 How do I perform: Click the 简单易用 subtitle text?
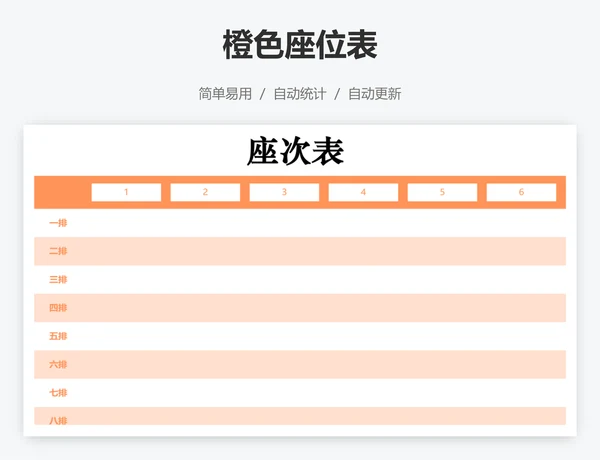tap(225, 94)
